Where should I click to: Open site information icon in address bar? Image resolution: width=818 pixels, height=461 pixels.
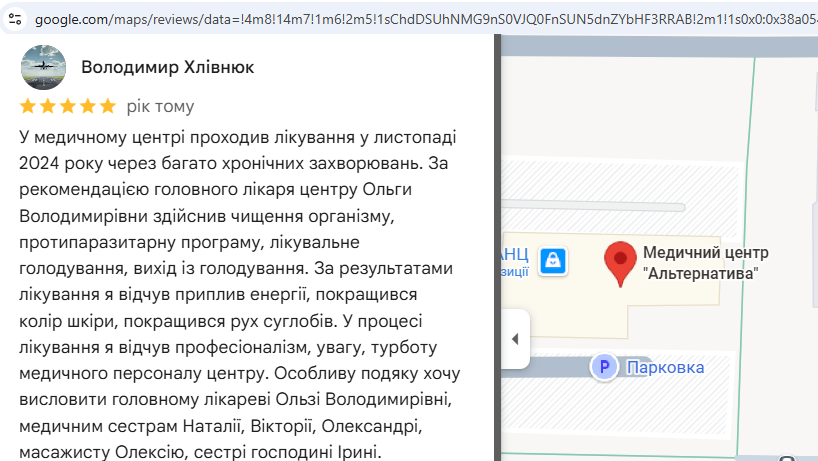pyautogui.click(x=15, y=19)
